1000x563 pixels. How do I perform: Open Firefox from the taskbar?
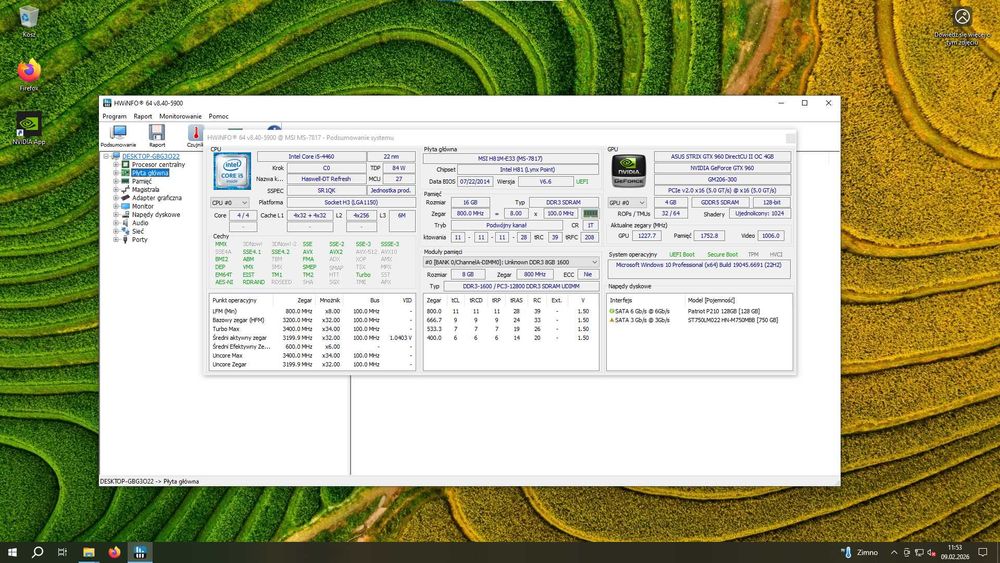click(114, 552)
